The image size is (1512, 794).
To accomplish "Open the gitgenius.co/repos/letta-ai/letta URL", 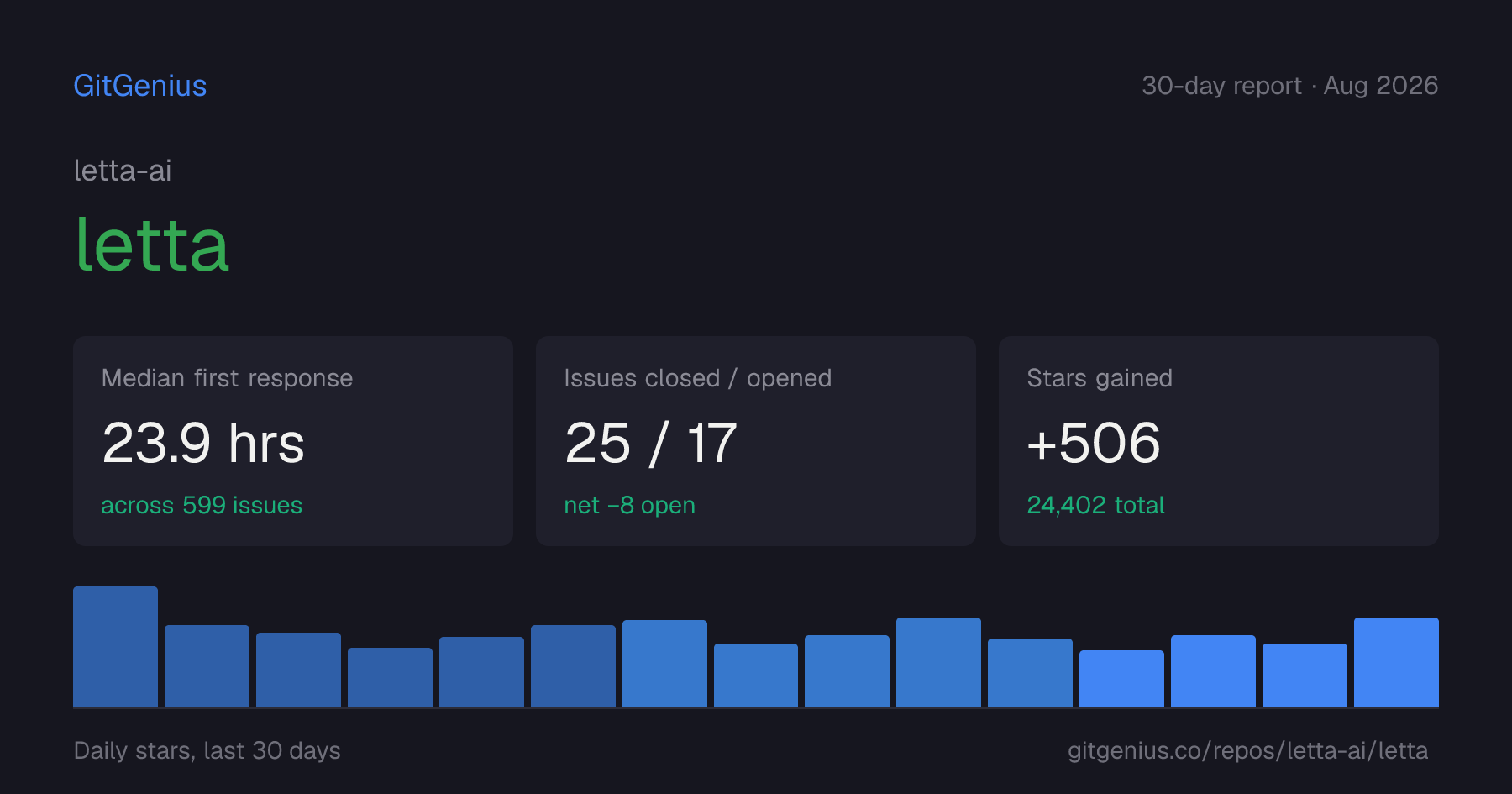I will [1247, 750].
